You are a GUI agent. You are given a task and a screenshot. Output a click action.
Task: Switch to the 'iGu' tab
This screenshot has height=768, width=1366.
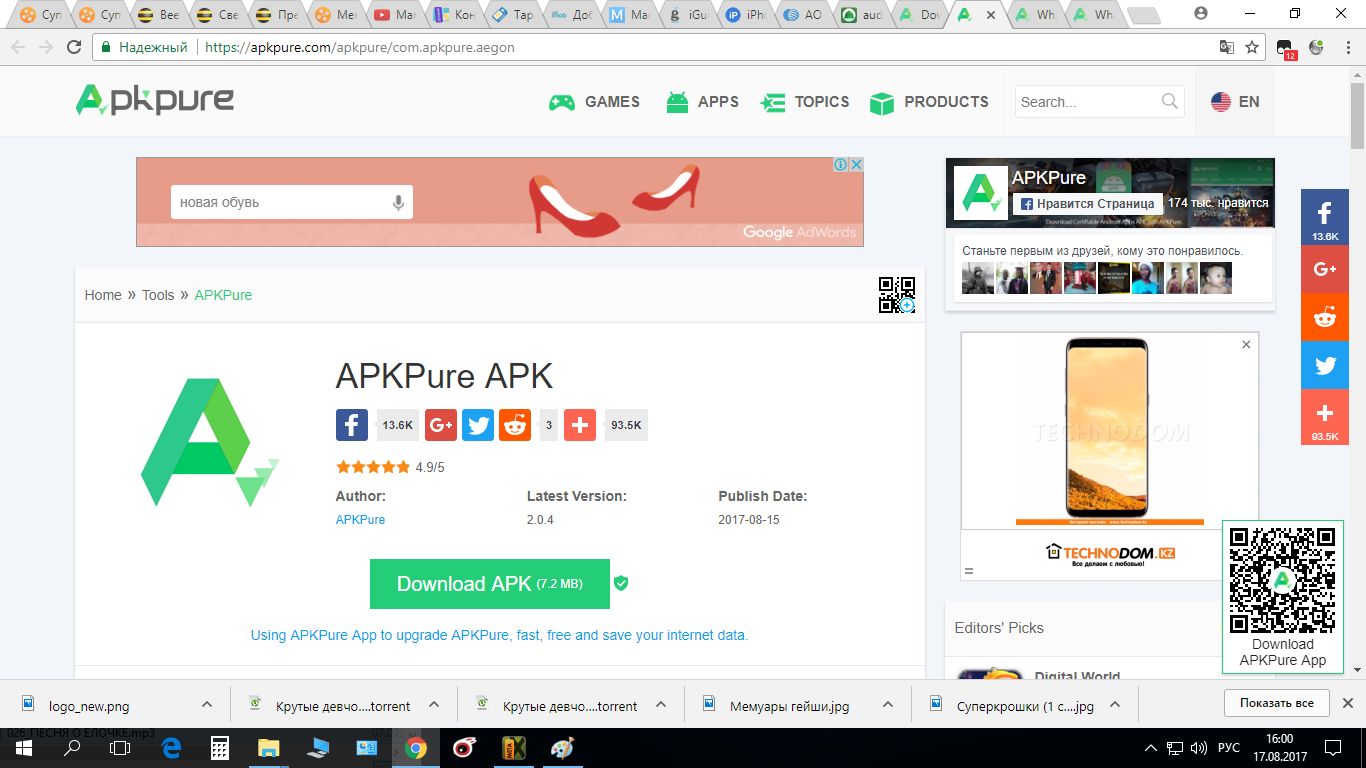692,15
